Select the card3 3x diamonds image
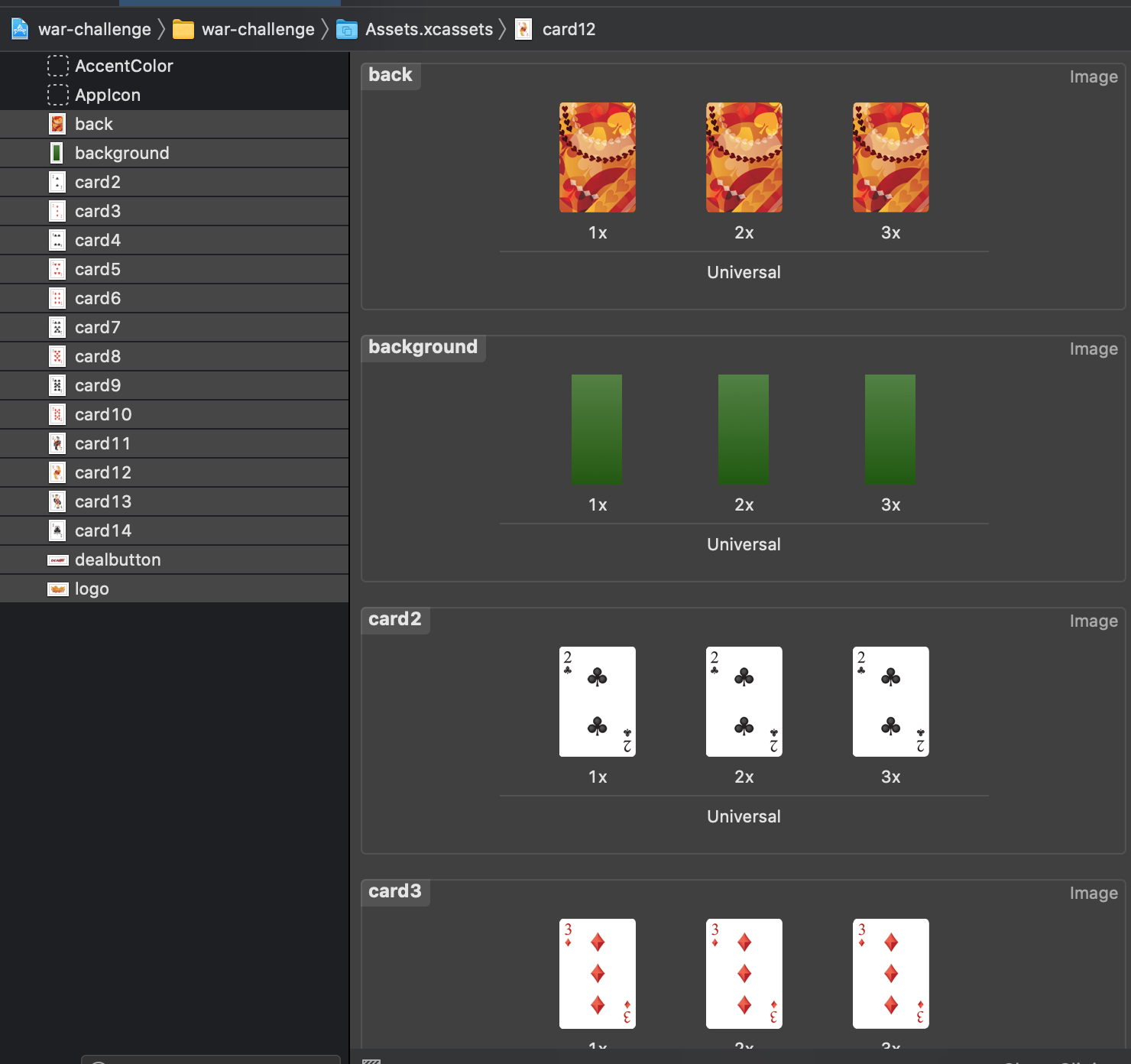Viewport: 1131px width, 1064px height. pos(891,974)
